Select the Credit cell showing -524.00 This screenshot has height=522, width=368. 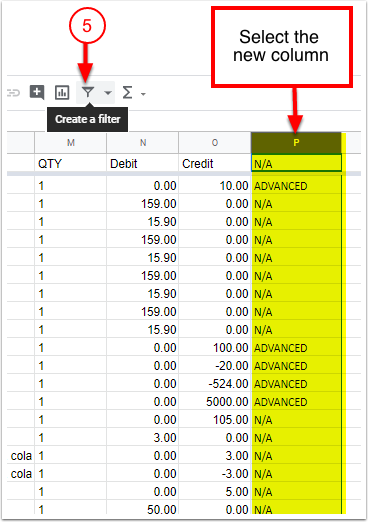(x=215, y=384)
